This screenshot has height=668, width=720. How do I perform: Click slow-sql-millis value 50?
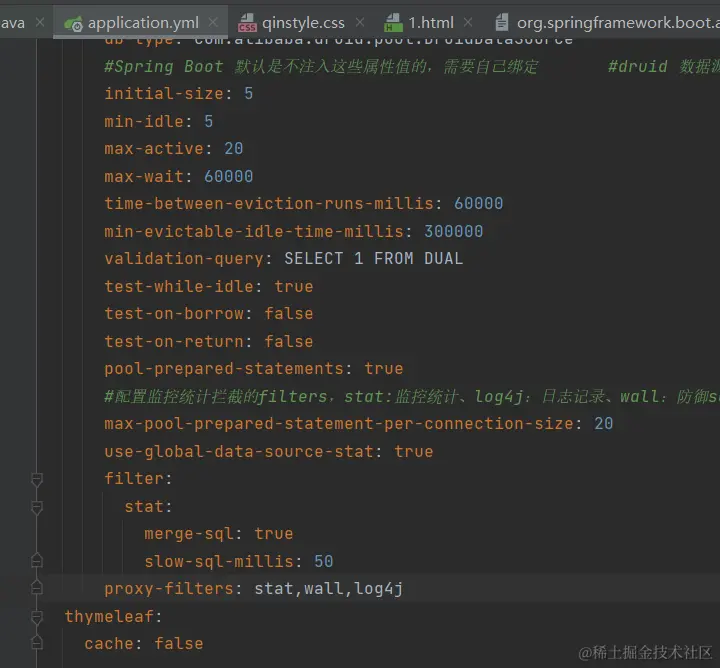coord(323,561)
